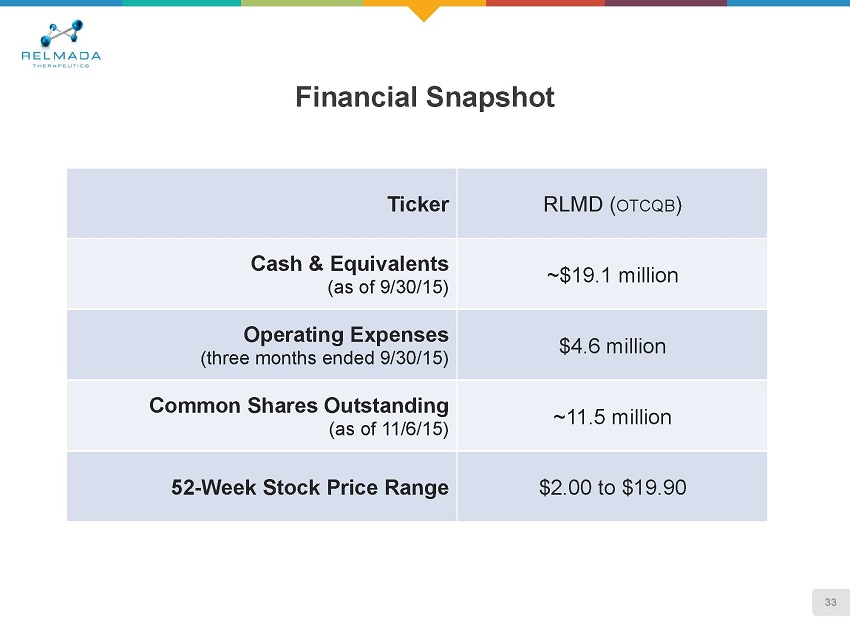Click the $2.00 to $19.90 range value
Viewport: 850px width, 637px height.
[612, 487]
